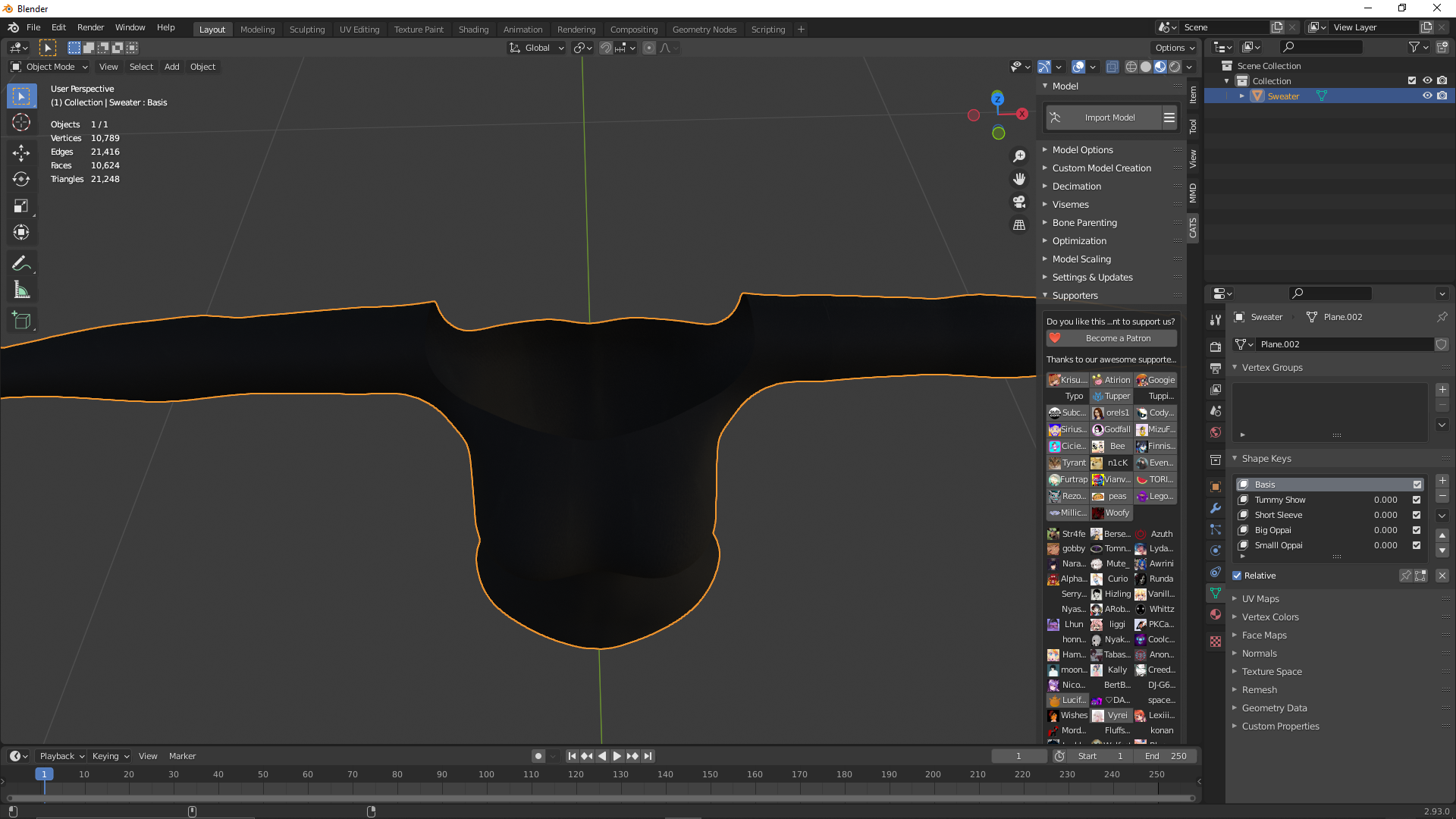The height and width of the screenshot is (819, 1456).
Task: Click the Become a Patron button
Action: [x=1111, y=338]
